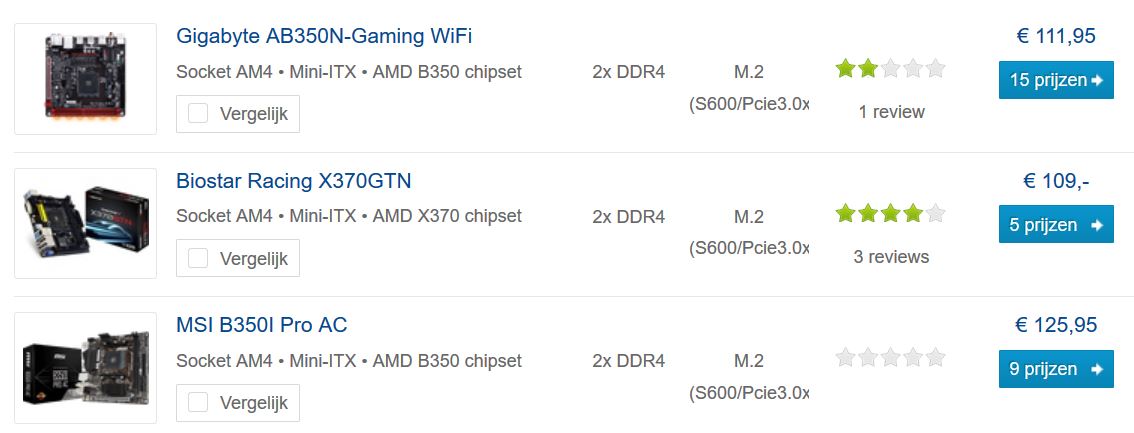
Task: Open the Biostar Racing X370GTN product link
Action: pos(294,181)
